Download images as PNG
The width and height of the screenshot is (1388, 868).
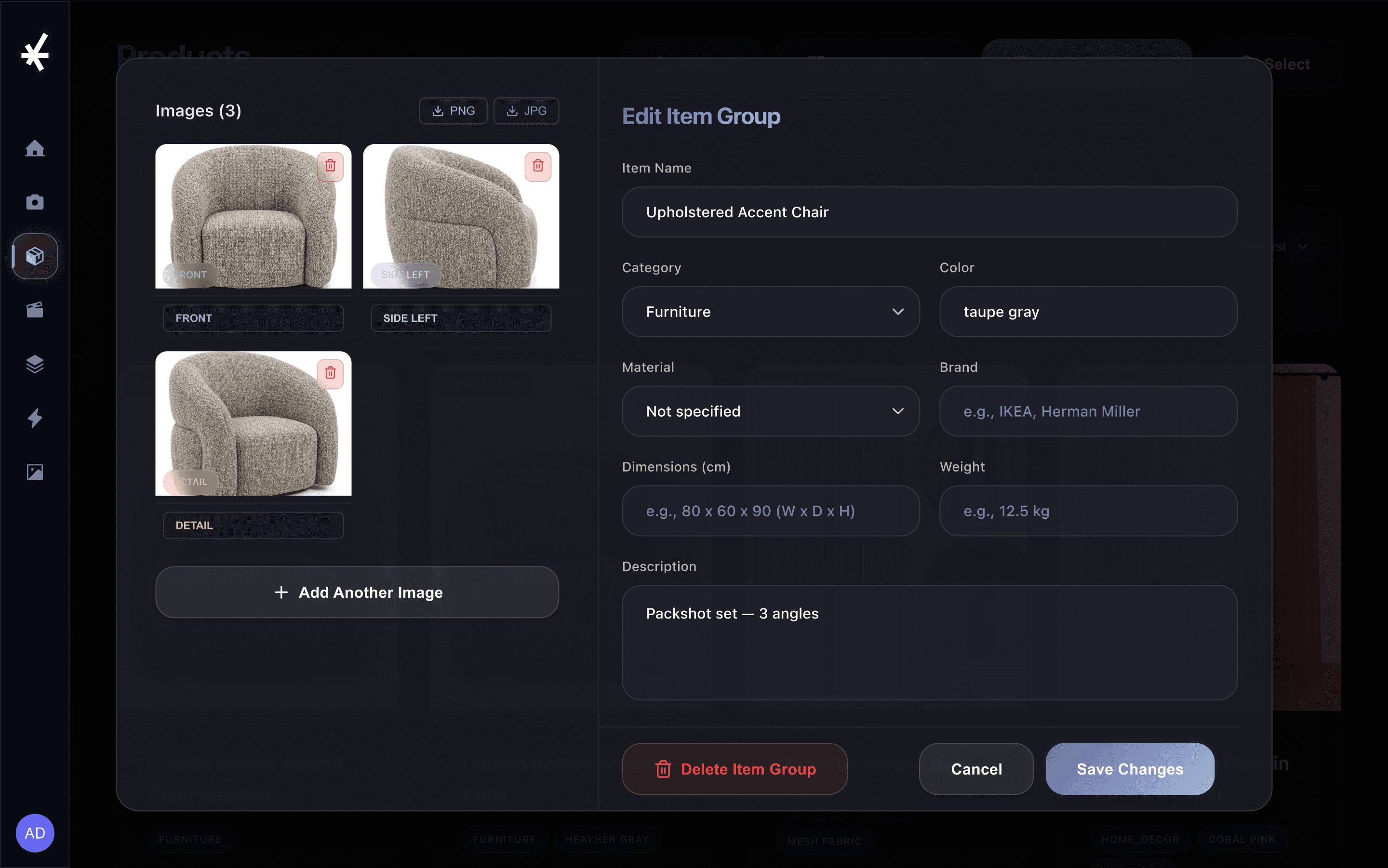point(453,111)
